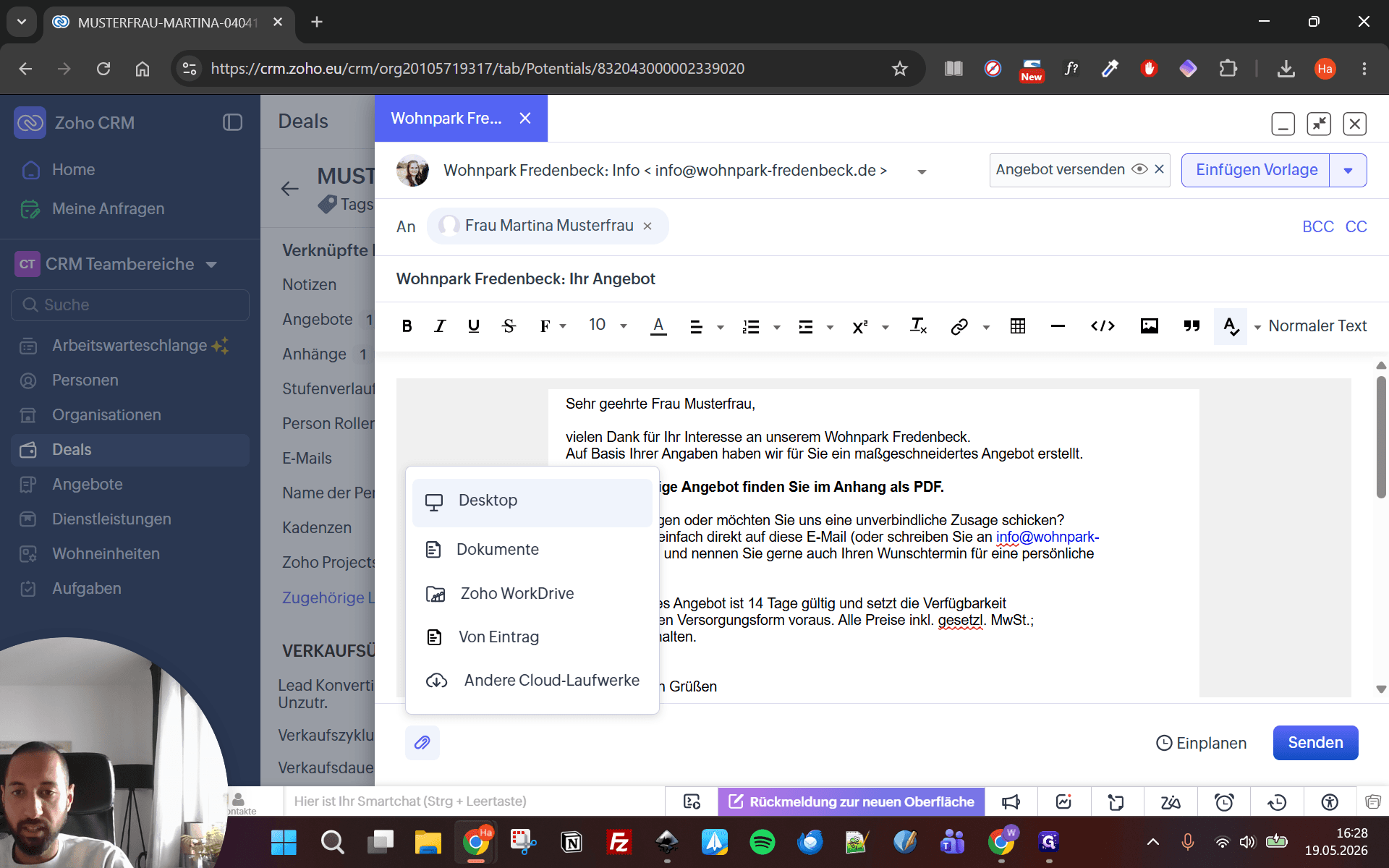The height and width of the screenshot is (868, 1389).
Task: Open the text color picker
Action: [658, 326]
